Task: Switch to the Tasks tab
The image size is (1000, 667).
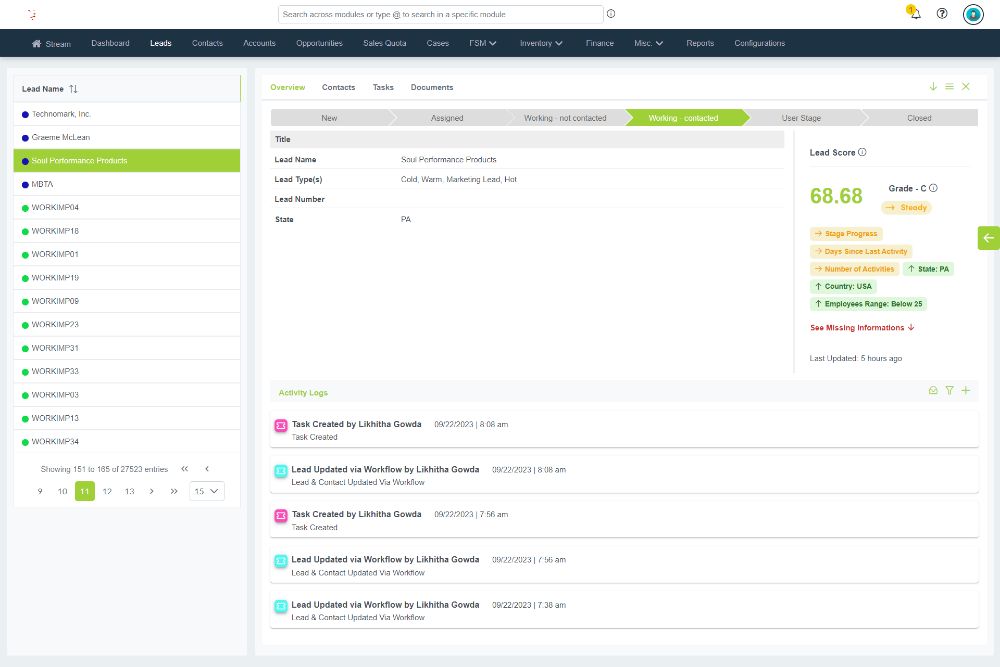Action: pyautogui.click(x=383, y=88)
